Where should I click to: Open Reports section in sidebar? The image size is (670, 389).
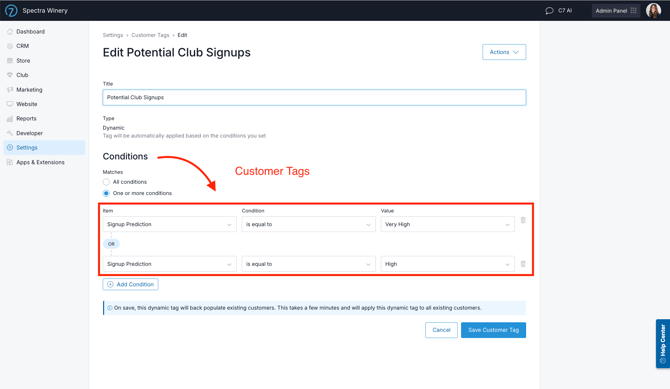(x=26, y=118)
